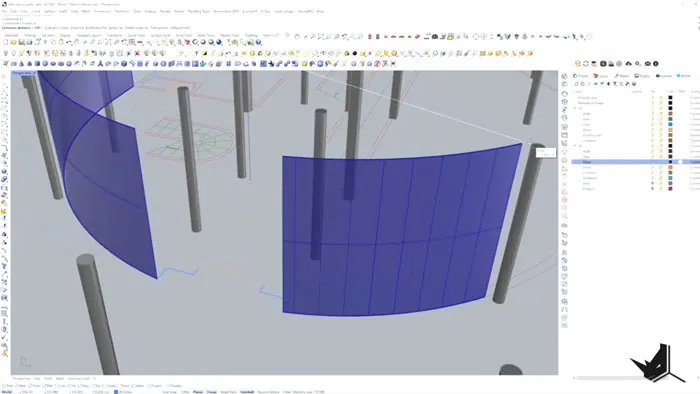The width and height of the screenshot is (700, 394).
Task: Toggle SmartTrack in status bar
Action: pyautogui.click(x=228, y=392)
